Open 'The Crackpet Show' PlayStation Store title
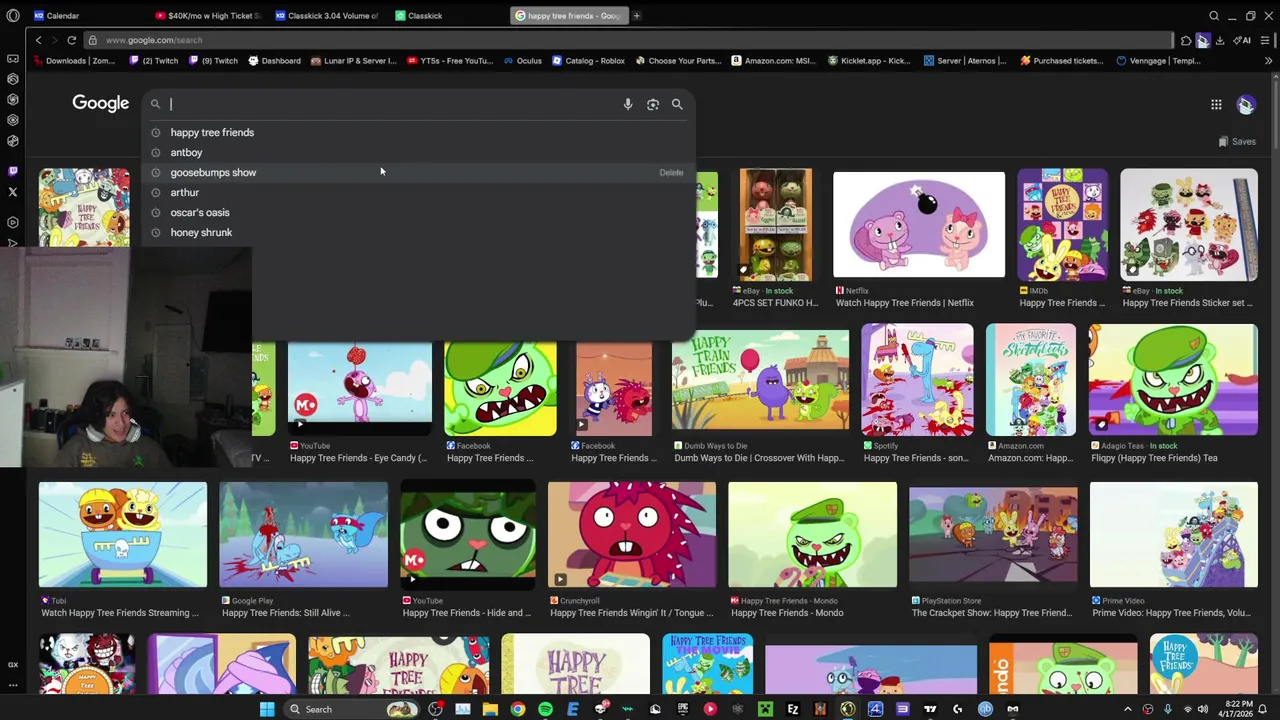The height and width of the screenshot is (720, 1280). (x=990, y=613)
